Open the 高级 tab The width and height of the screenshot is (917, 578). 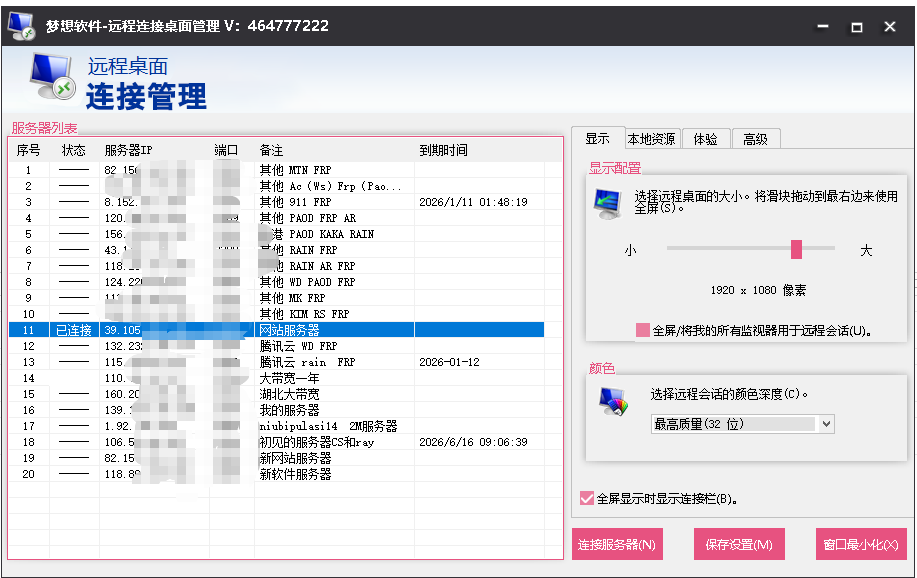pyautogui.click(x=756, y=138)
